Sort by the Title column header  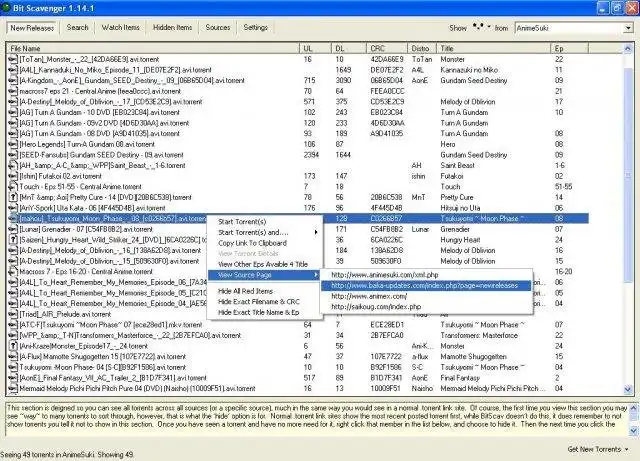point(494,48)
